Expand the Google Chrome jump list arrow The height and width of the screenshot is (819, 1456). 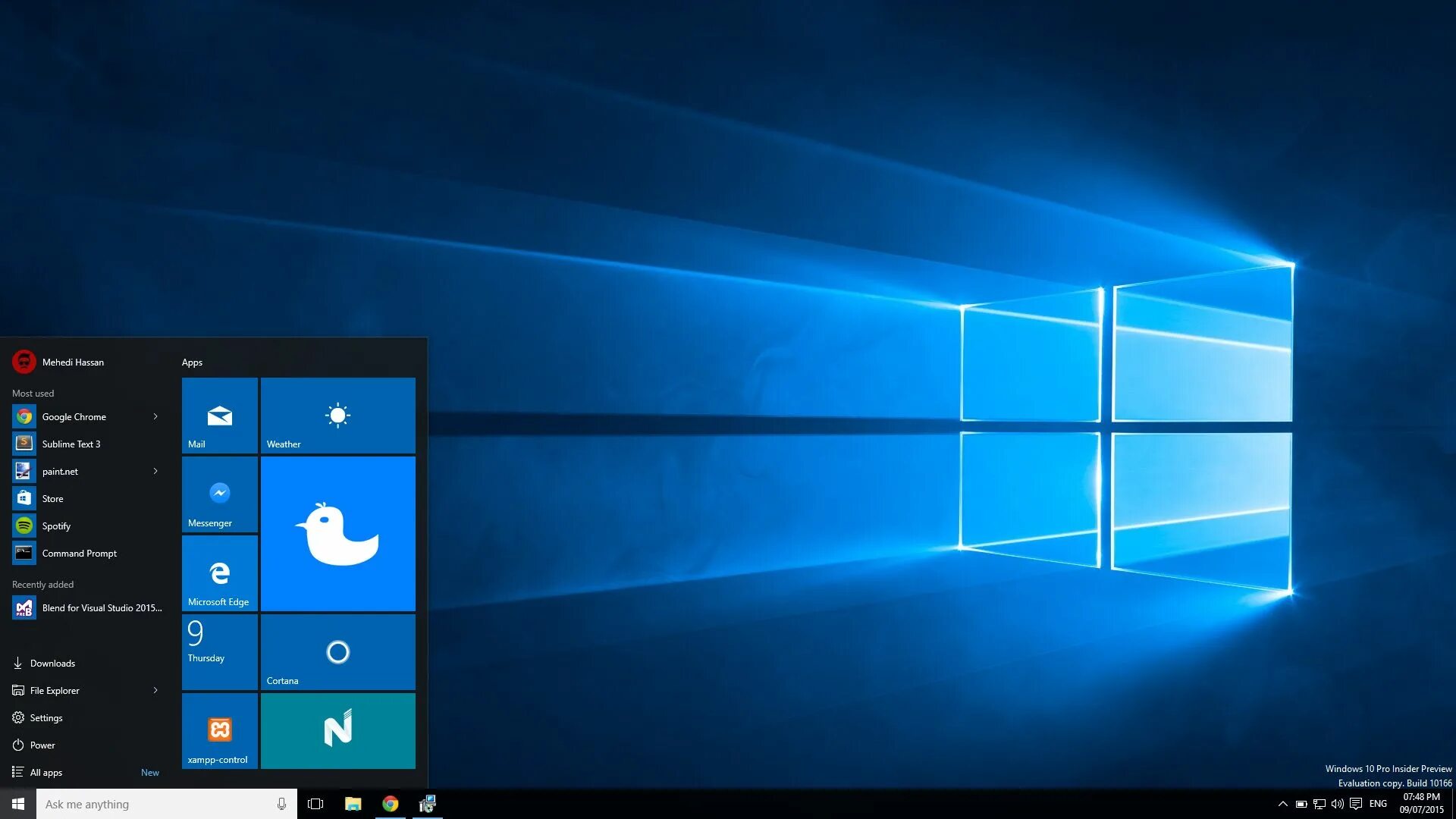tap(155, 416)
